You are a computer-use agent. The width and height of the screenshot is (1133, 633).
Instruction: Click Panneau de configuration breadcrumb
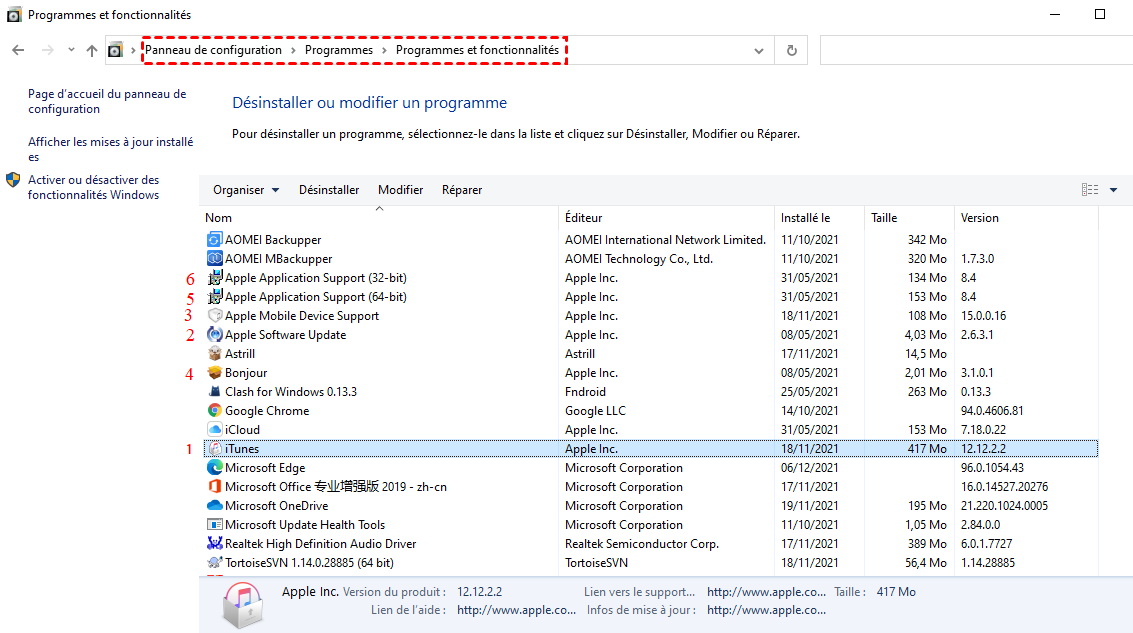tap(213, 50)
